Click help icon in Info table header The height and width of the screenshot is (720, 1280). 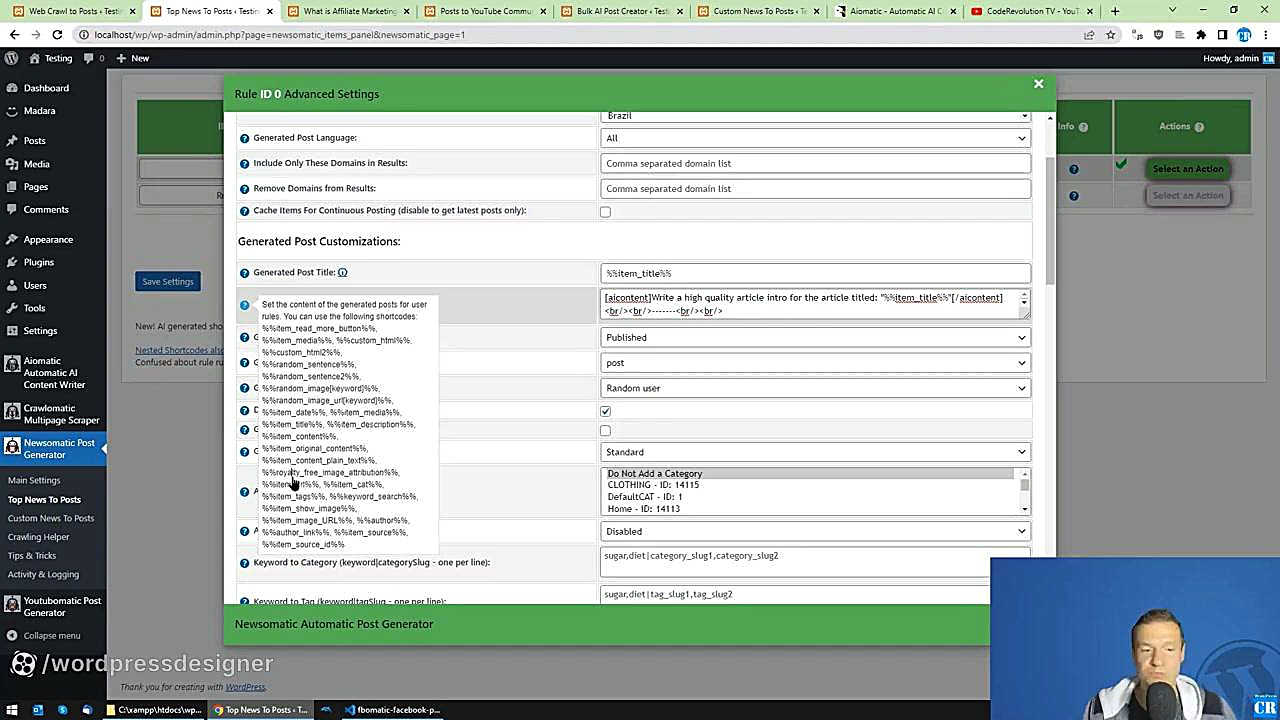tap(1082, 127)
